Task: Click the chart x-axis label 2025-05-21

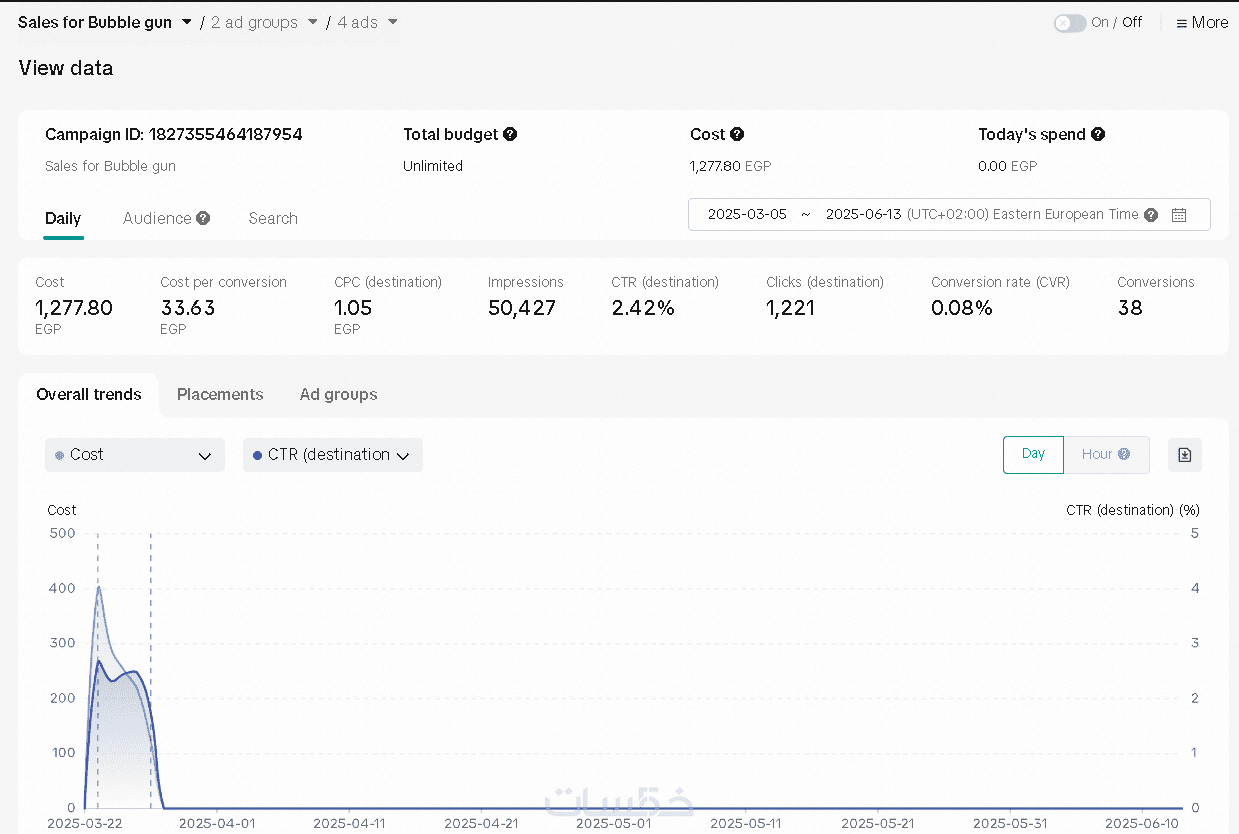Action: [878, 823]
